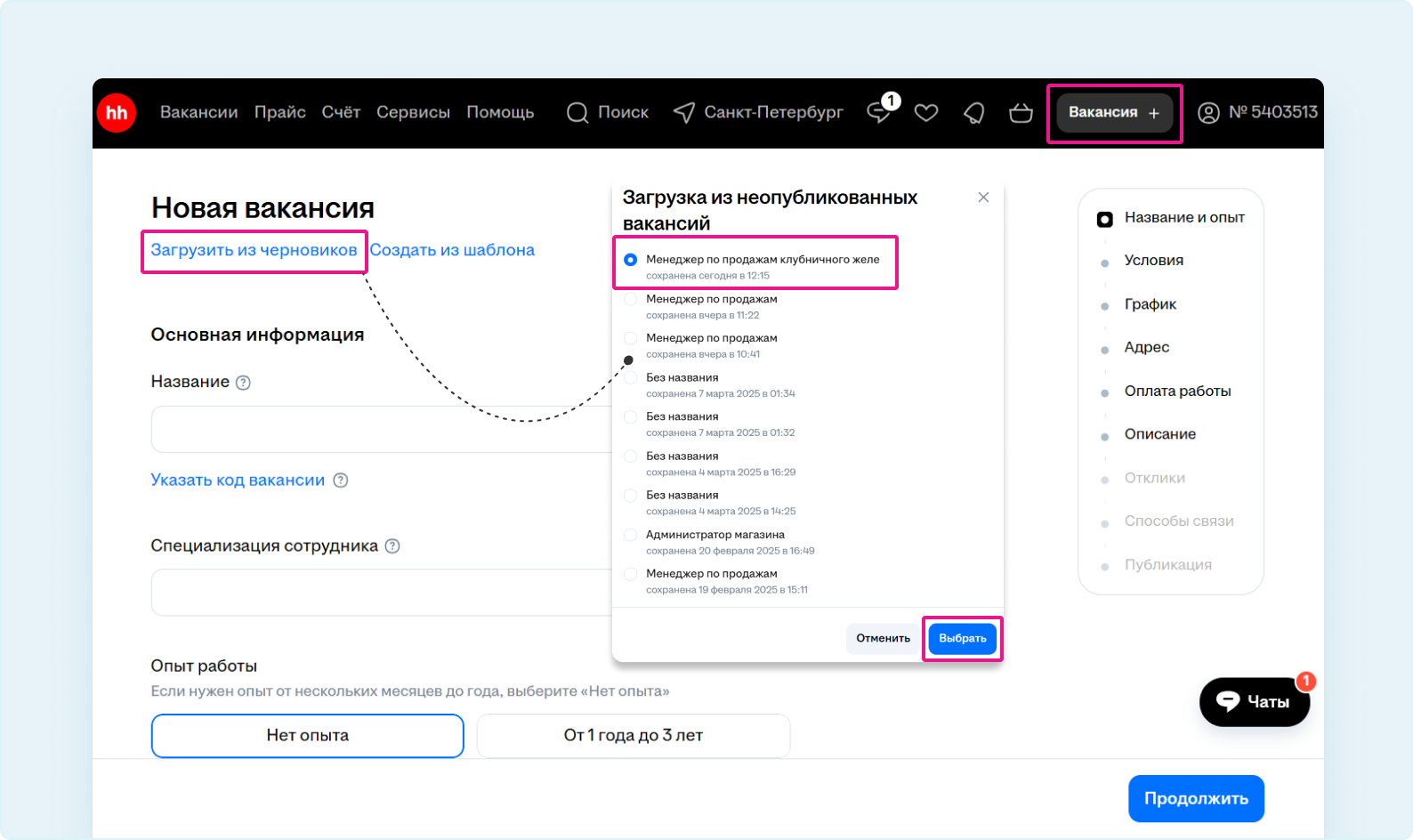The width and height of the screenshot is (1413, 840).
Task: Close the draft loading dialog
Action: click(983, 198)
